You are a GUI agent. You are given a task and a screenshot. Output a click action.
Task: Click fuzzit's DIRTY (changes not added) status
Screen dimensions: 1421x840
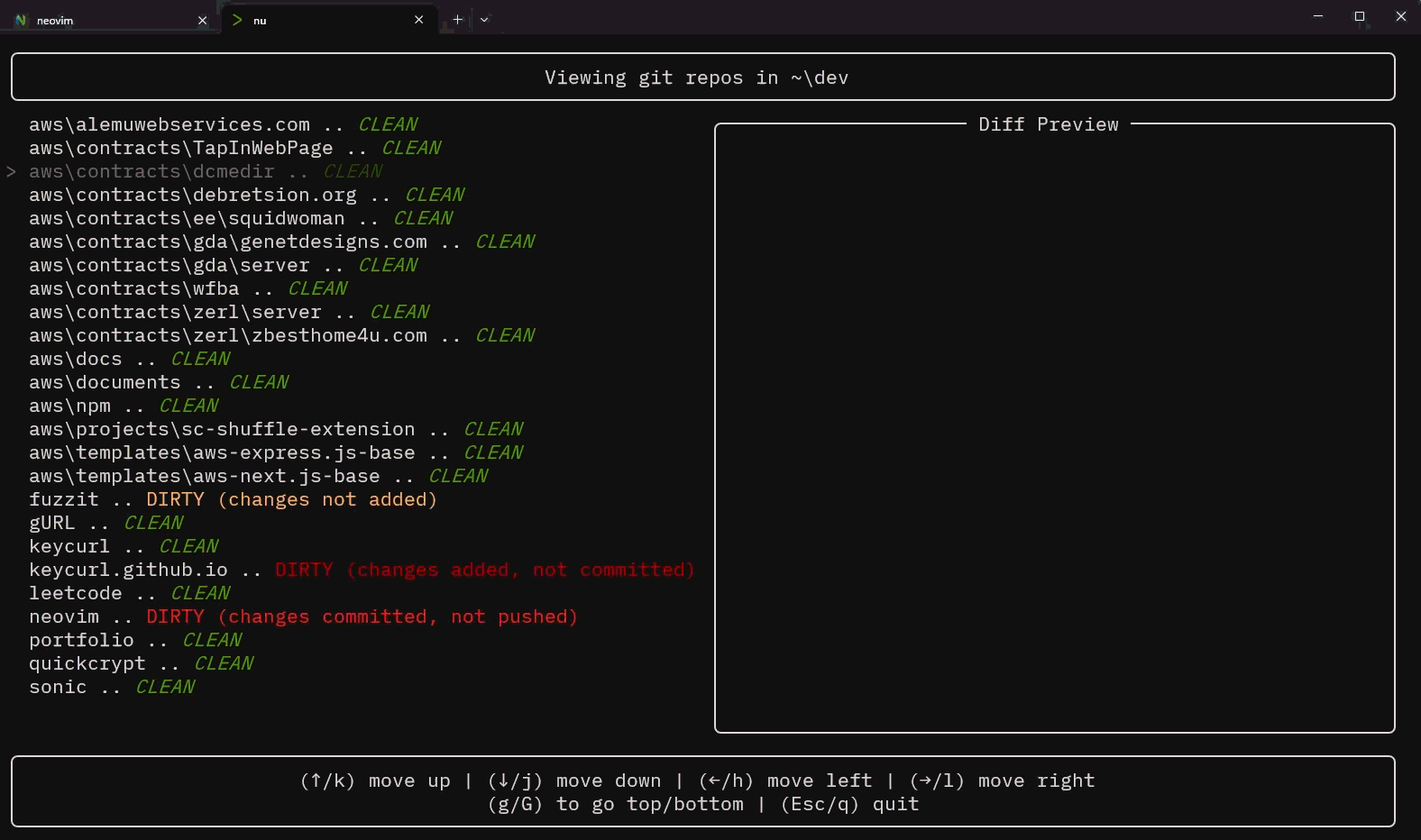tap(291, 499)
